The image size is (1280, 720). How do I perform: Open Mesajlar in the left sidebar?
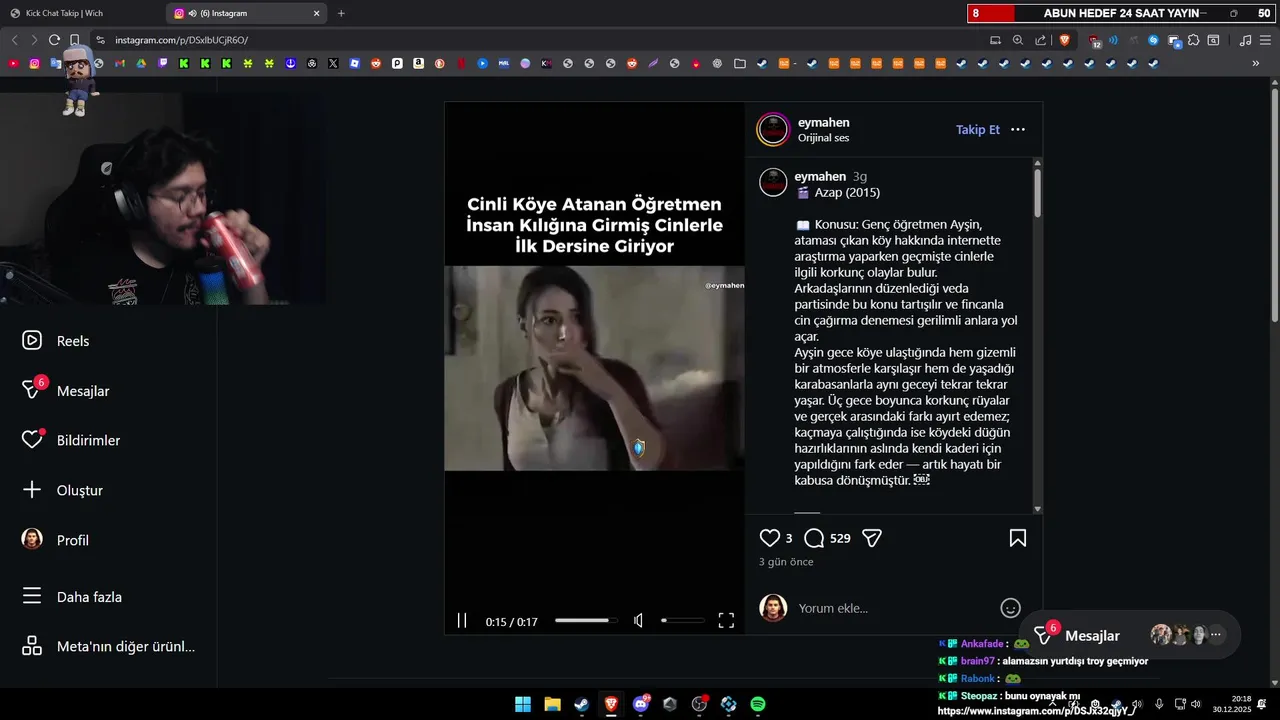[67, 391]
